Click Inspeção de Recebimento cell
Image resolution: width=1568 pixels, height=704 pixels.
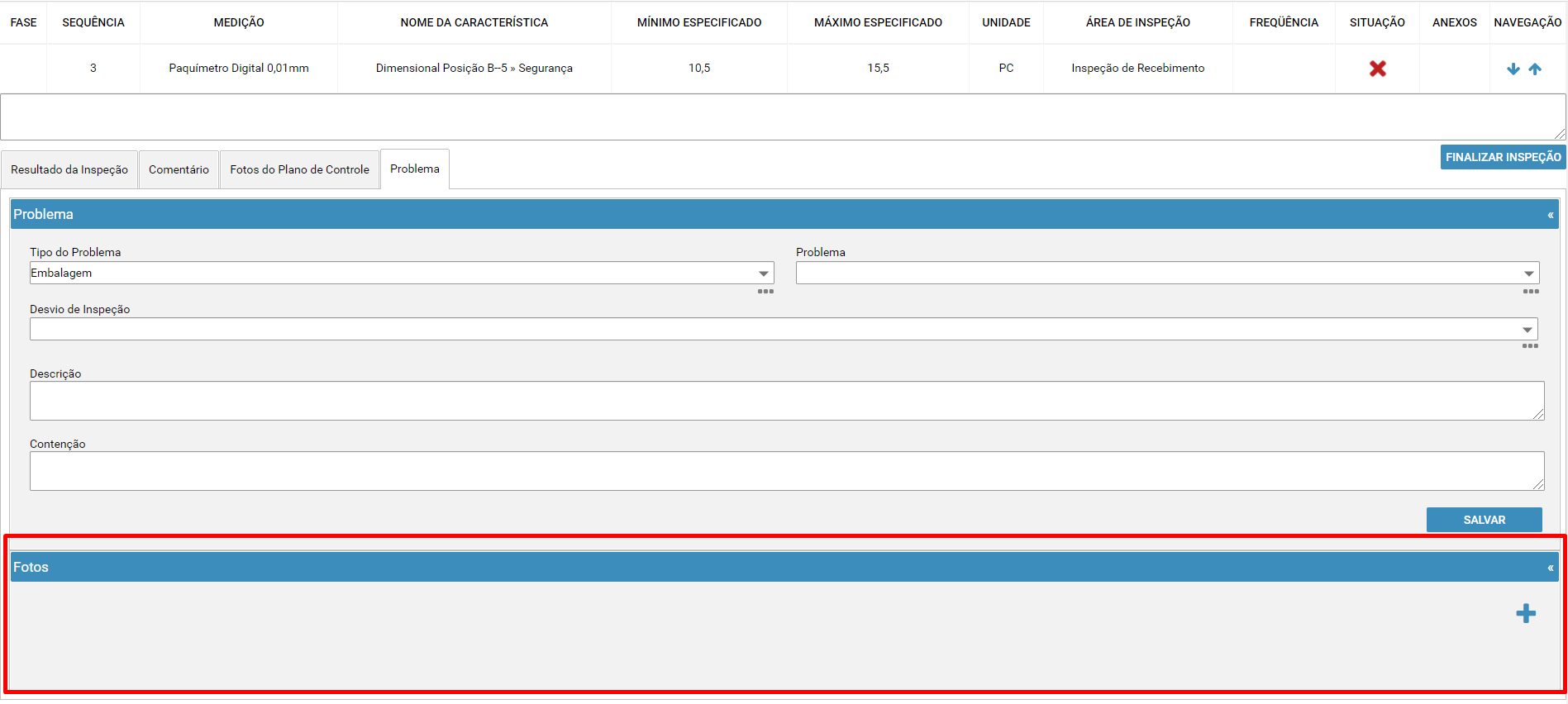pos(1138,68)
